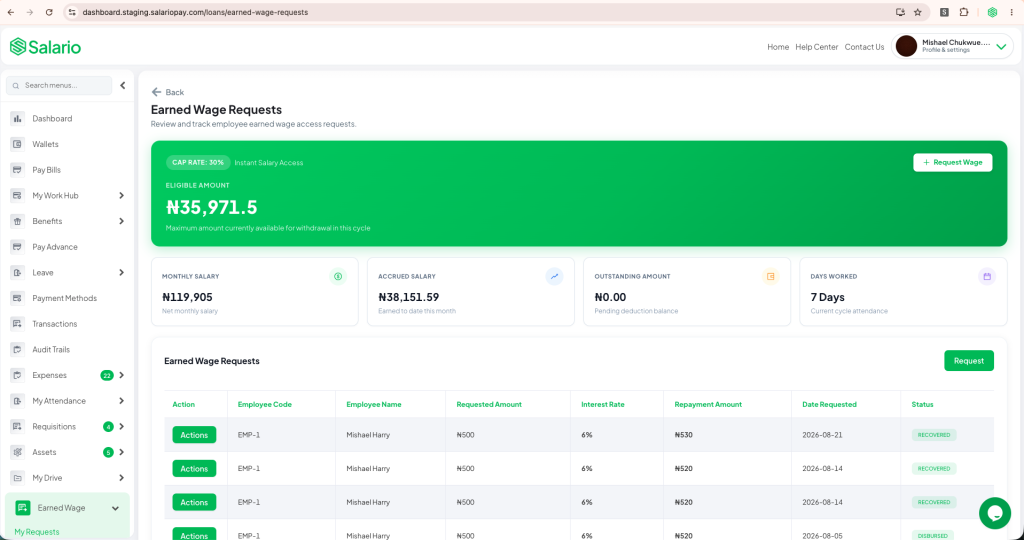Collapse the sidebar with the arrow
The image size is (1024, 540).
tap(122, 86)
